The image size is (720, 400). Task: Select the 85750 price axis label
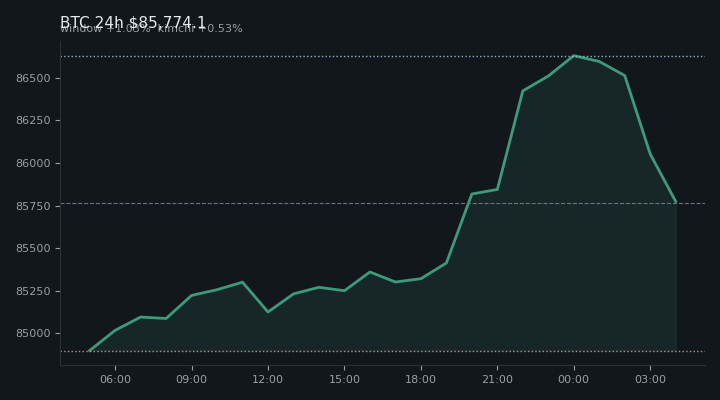[x=33, y=206]
